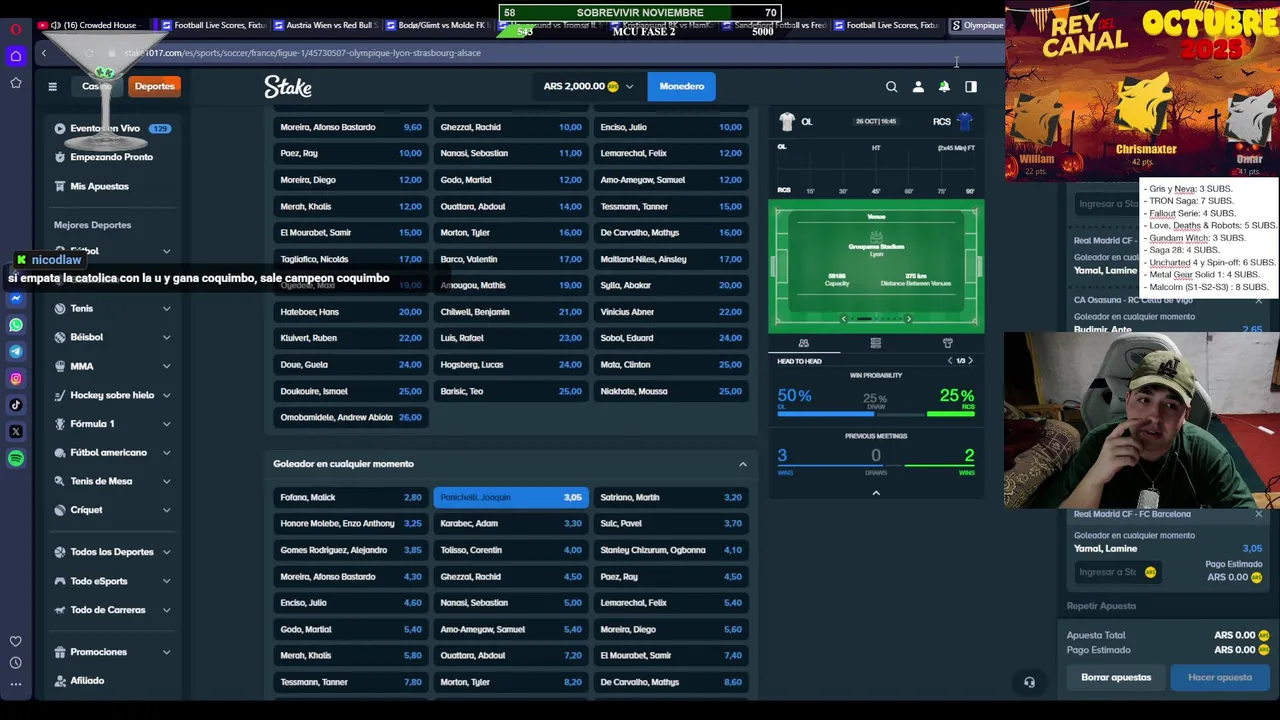Go to next Head to Head page
This screenshot has width=1280, height=720.
(x=970, y=361)
